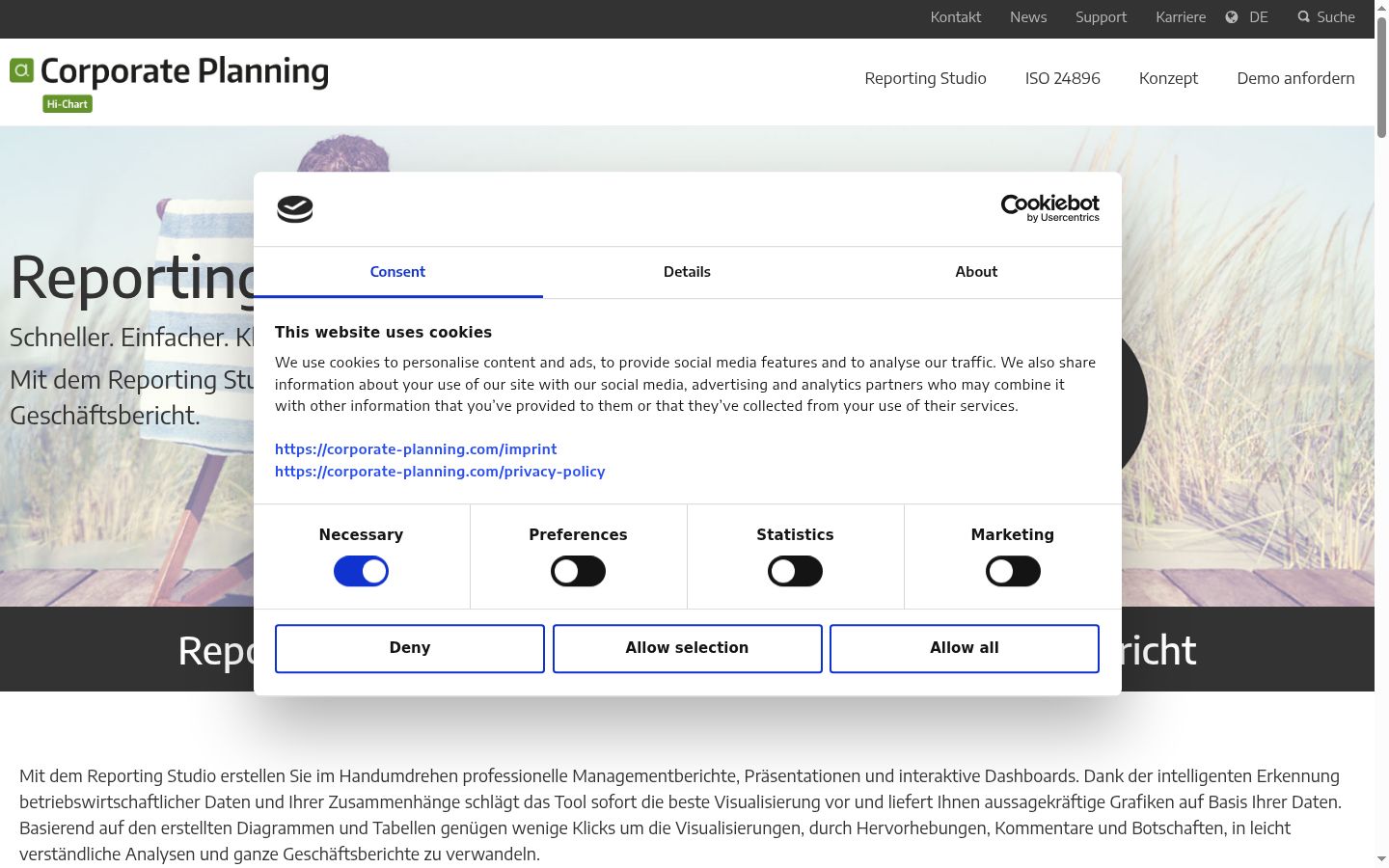This screenshot has width=1389, height=868.
Task: Click the Cookiebot oval logo icon
Action: (295, 209)
